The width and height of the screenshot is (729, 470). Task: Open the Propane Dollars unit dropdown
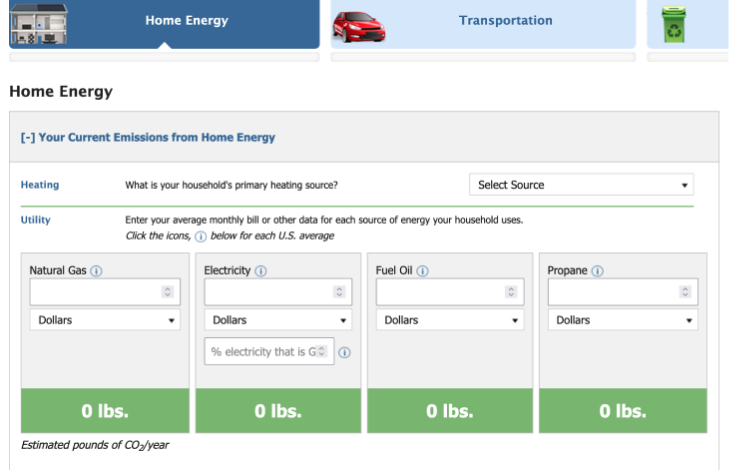point(623,320)
